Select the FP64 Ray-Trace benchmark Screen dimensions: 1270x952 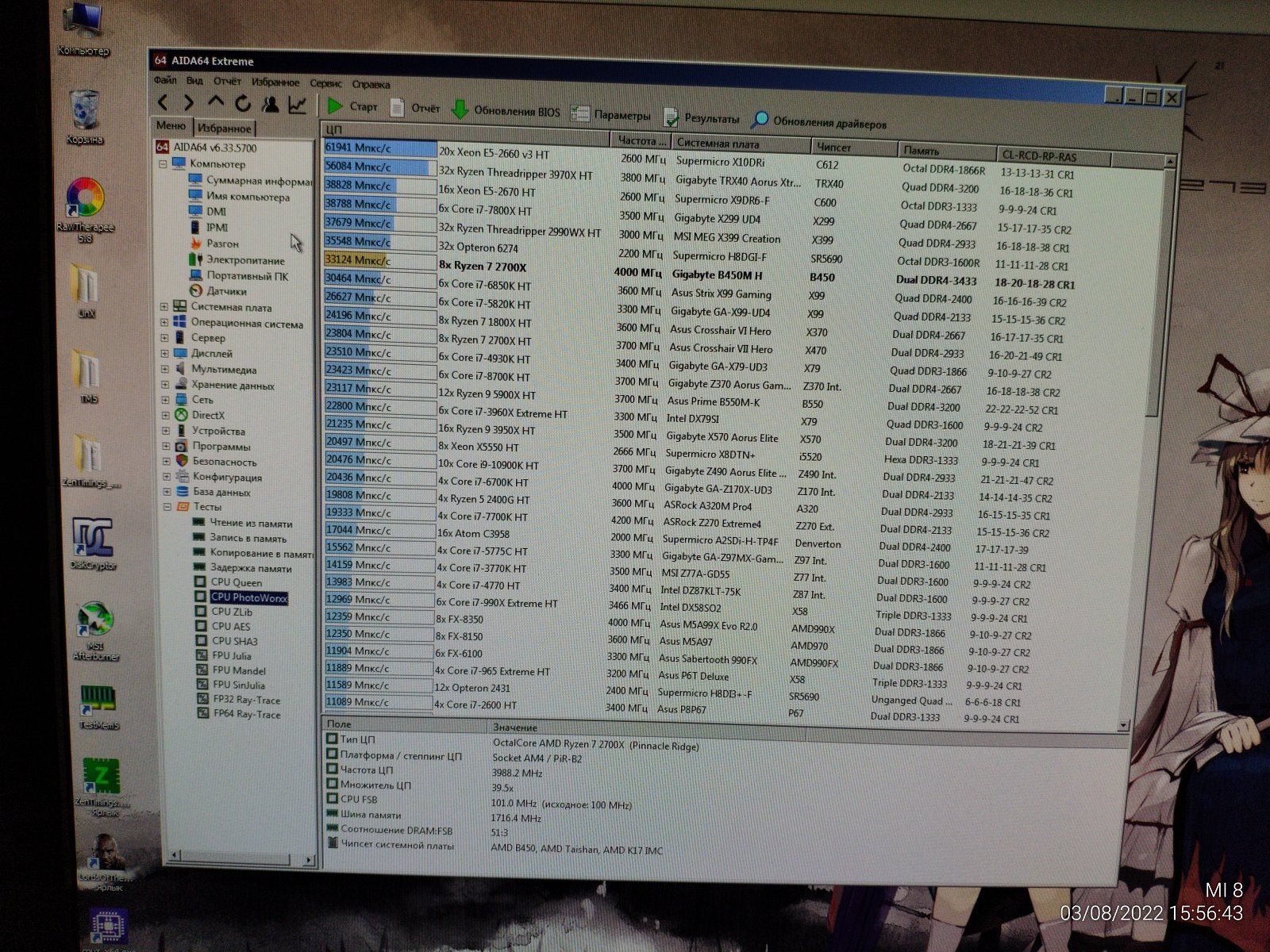pos(240,714)
